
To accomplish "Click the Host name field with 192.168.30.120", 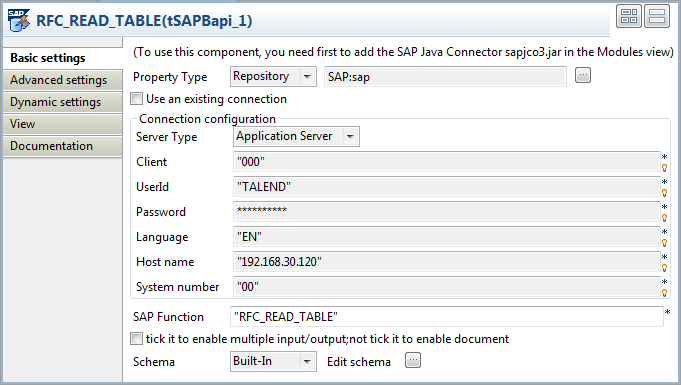I will [x=446, y=262].
